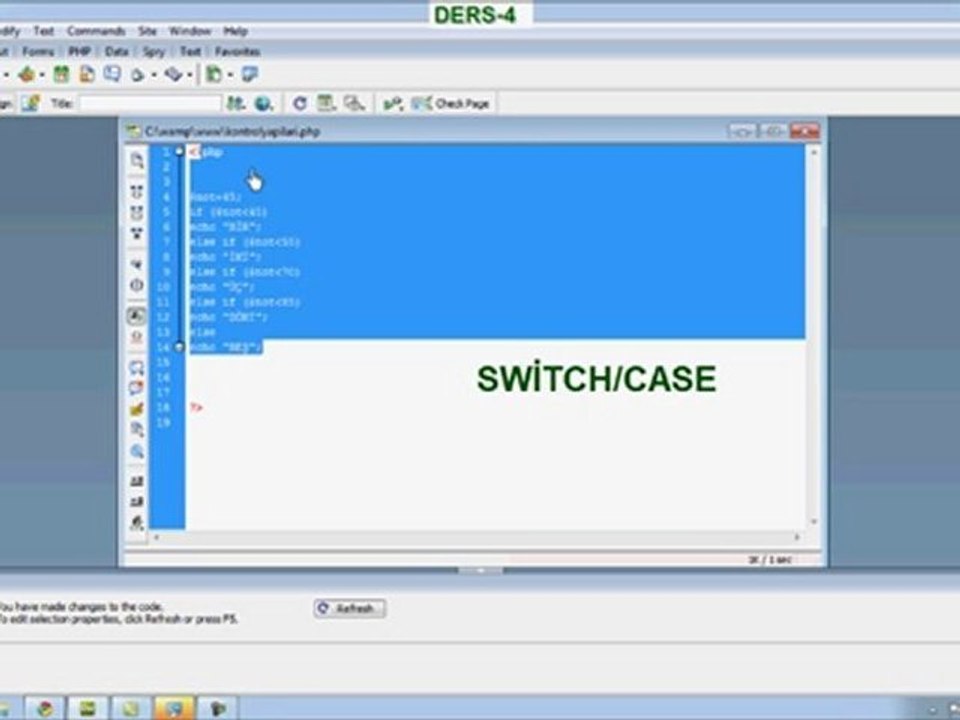960x720 pixels.
Task: Click the Design view icon beside Title
Action: tap(31, 103)
